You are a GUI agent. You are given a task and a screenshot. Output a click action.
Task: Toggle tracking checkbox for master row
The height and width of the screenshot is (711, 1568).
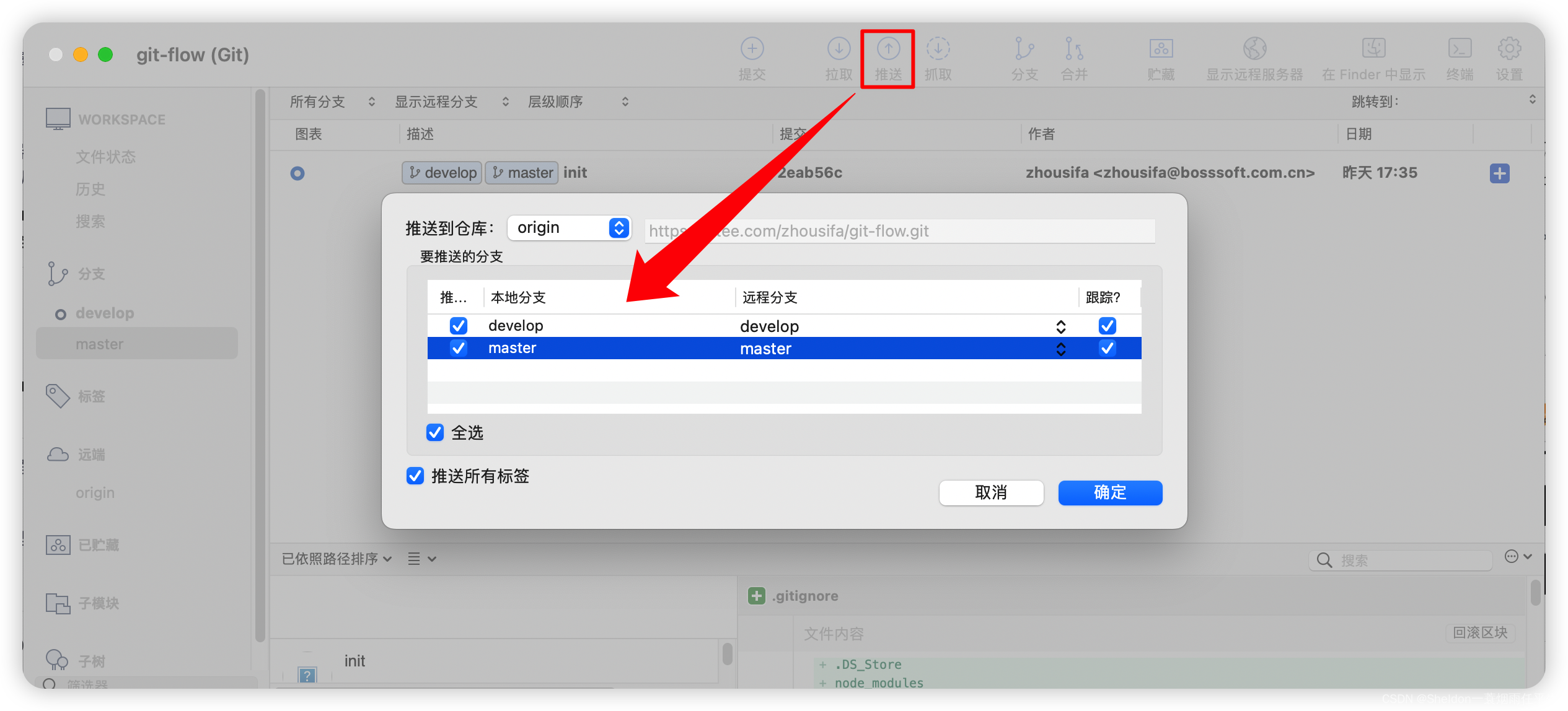tap(1107, 348)
